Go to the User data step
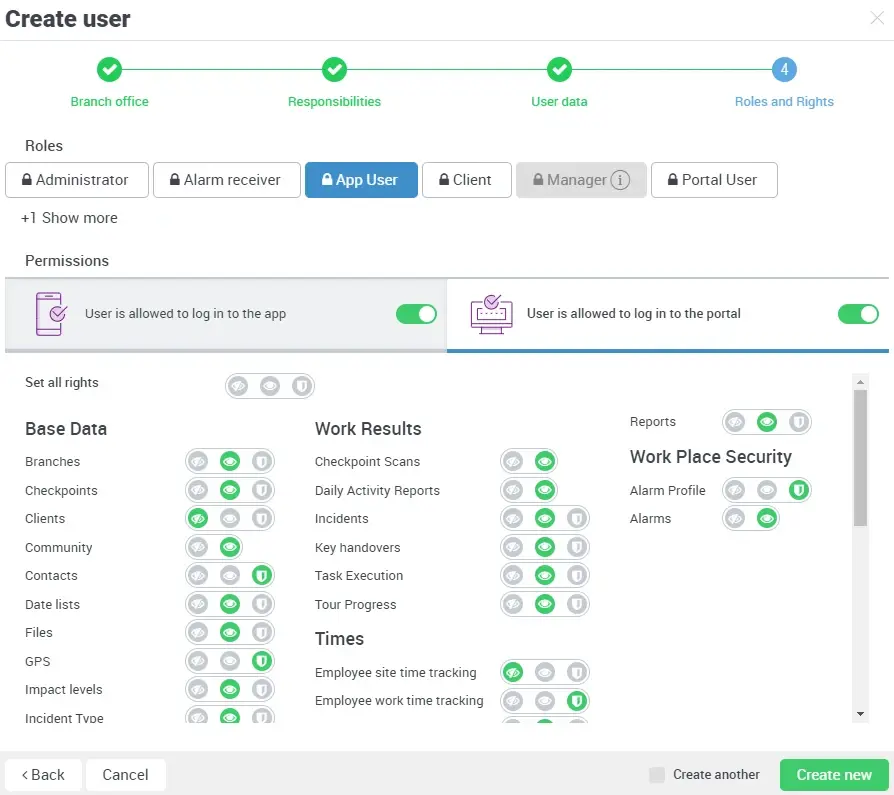 coord(559,70)
